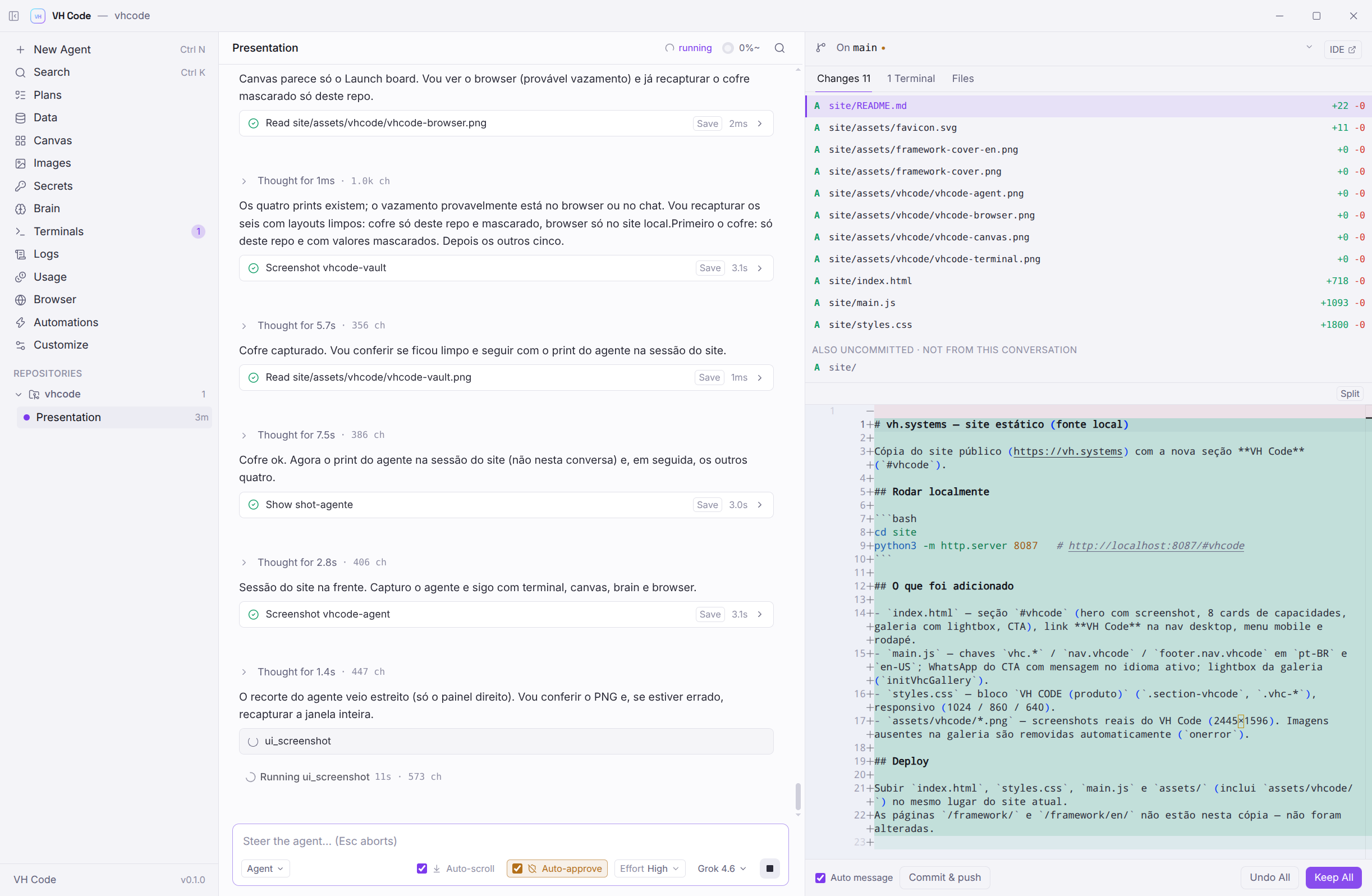Open the https://vh.systems link in diff
The height and width of the screenshot is (896, 1372).
(x=1068, y=451)
